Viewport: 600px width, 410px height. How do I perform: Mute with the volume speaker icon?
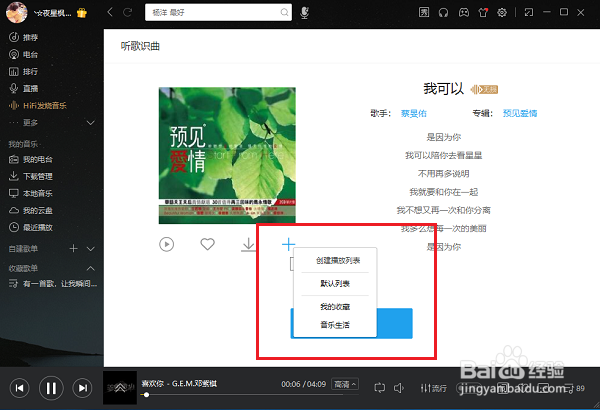399,388
